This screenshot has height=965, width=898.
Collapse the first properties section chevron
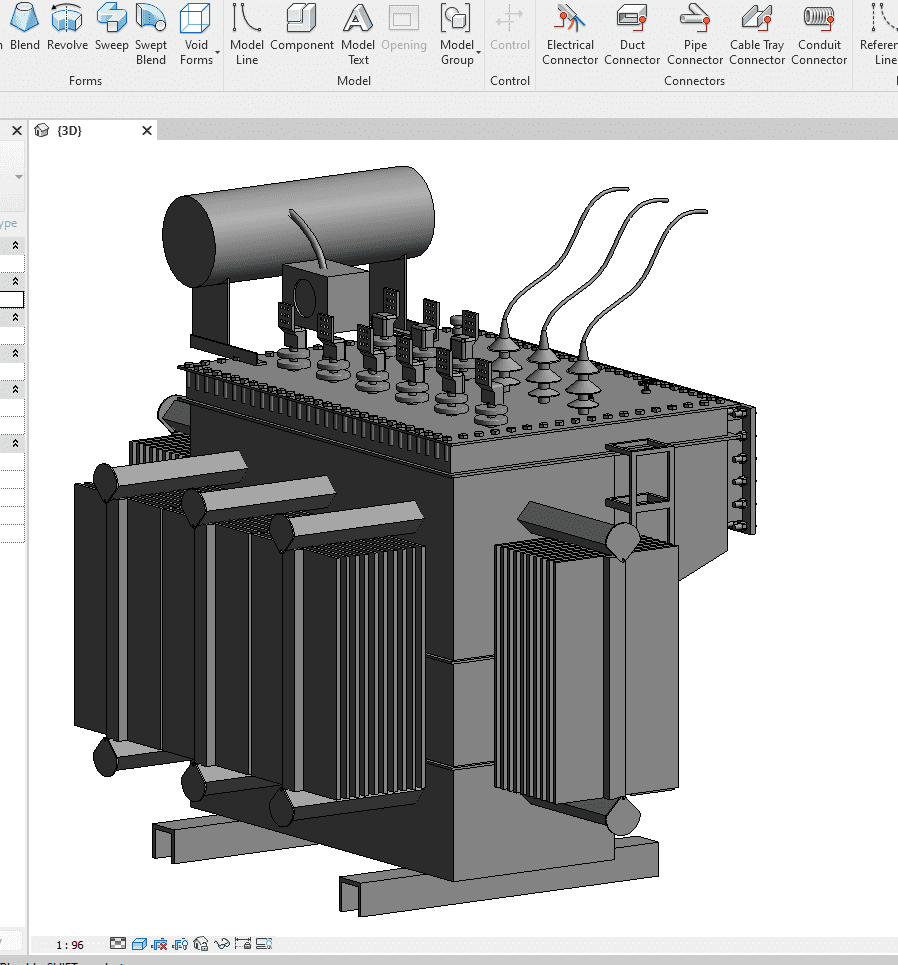point(16,246)
